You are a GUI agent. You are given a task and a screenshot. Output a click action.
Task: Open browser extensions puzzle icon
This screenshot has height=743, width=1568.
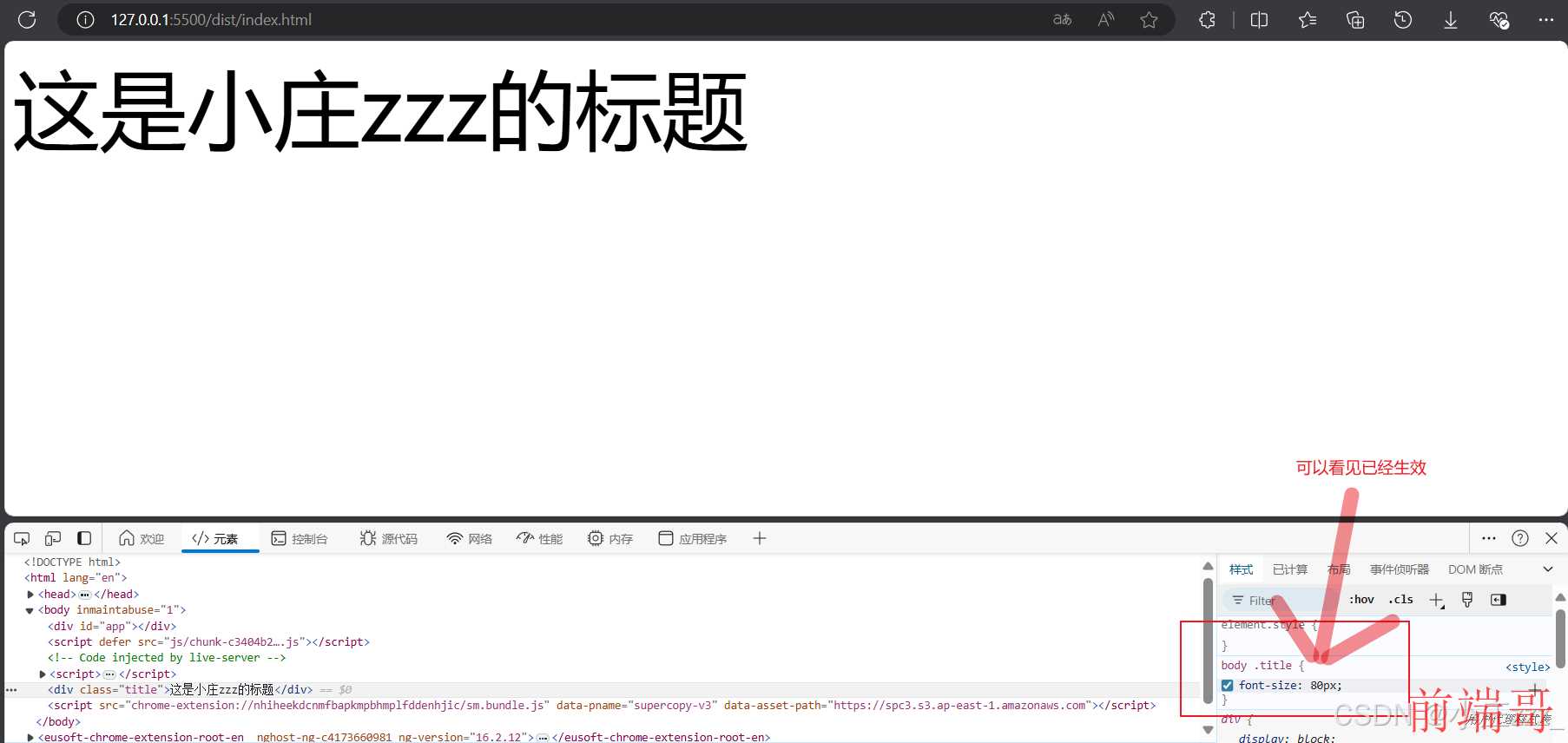pyautogui.click(x=1207, y=19)
